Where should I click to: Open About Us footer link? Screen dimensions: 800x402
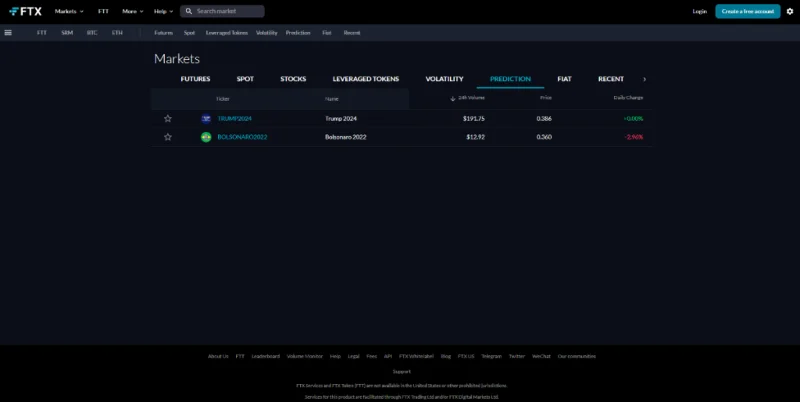[218, 356]
